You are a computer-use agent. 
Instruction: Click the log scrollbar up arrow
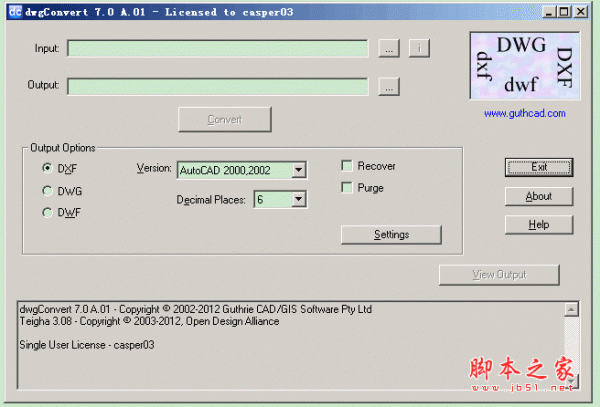(x=571, y=309)
